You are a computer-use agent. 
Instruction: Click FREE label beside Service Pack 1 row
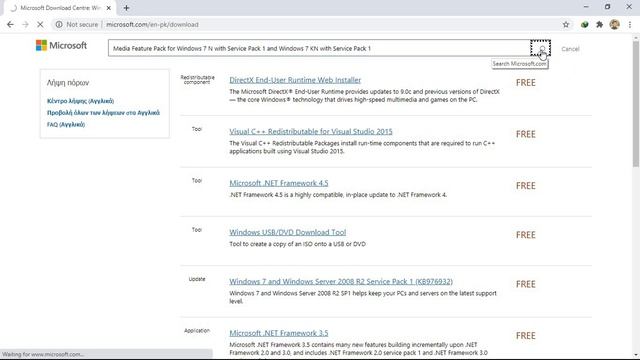tap(526, 284)
